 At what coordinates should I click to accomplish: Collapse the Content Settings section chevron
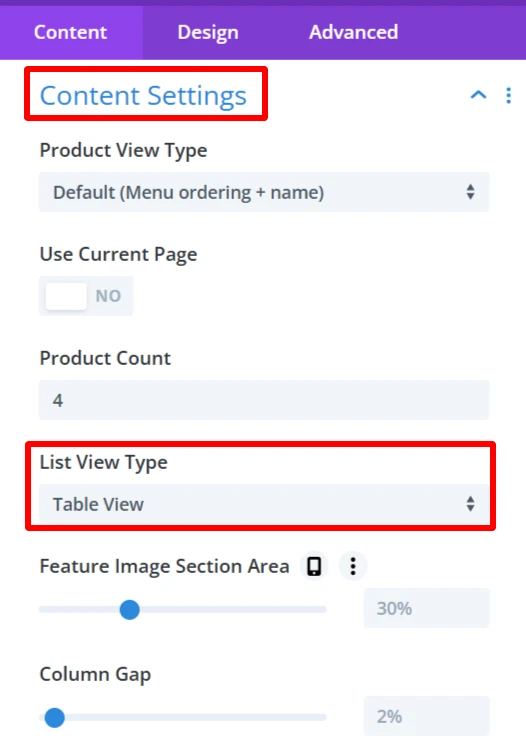coord(478,95)
